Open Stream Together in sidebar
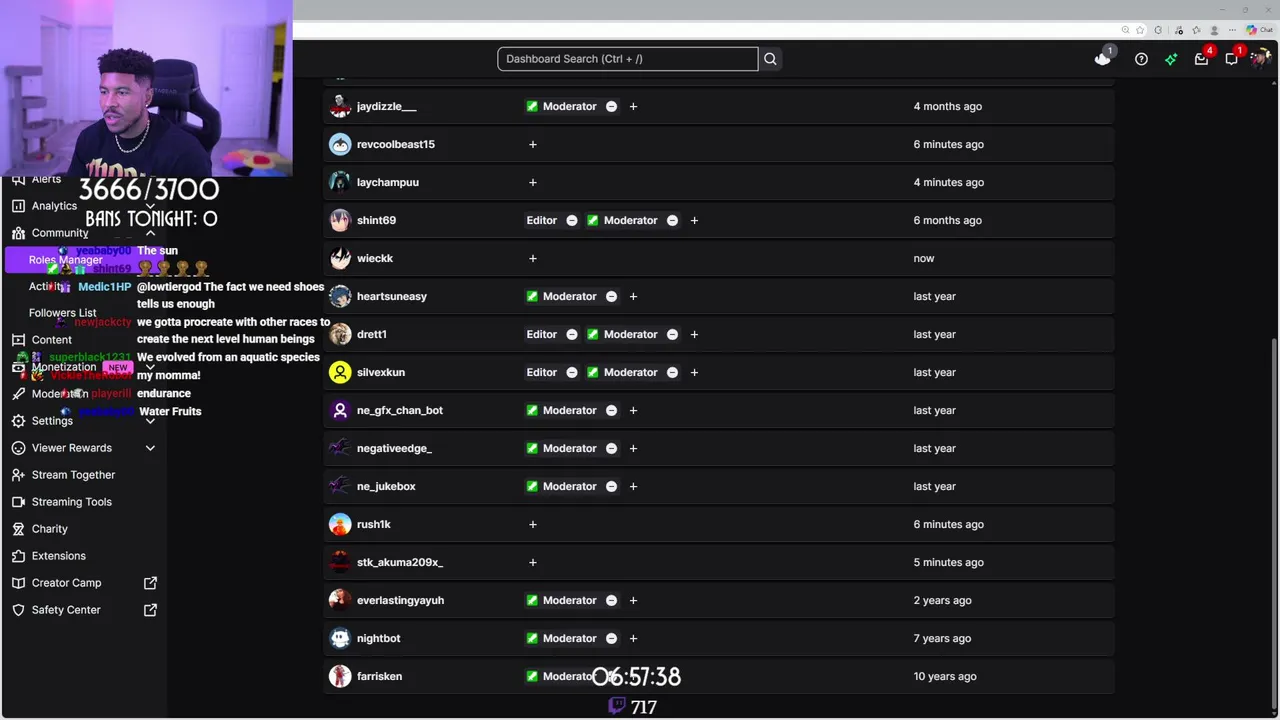1280x720 pixels. 73,475
